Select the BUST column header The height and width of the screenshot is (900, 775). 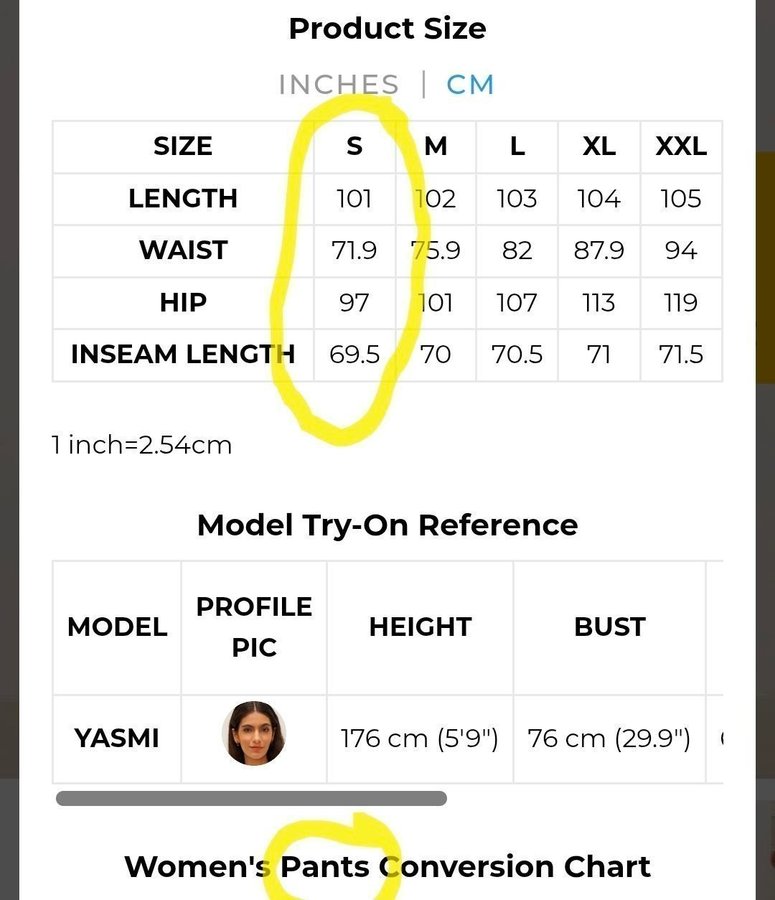click(610, 627)
